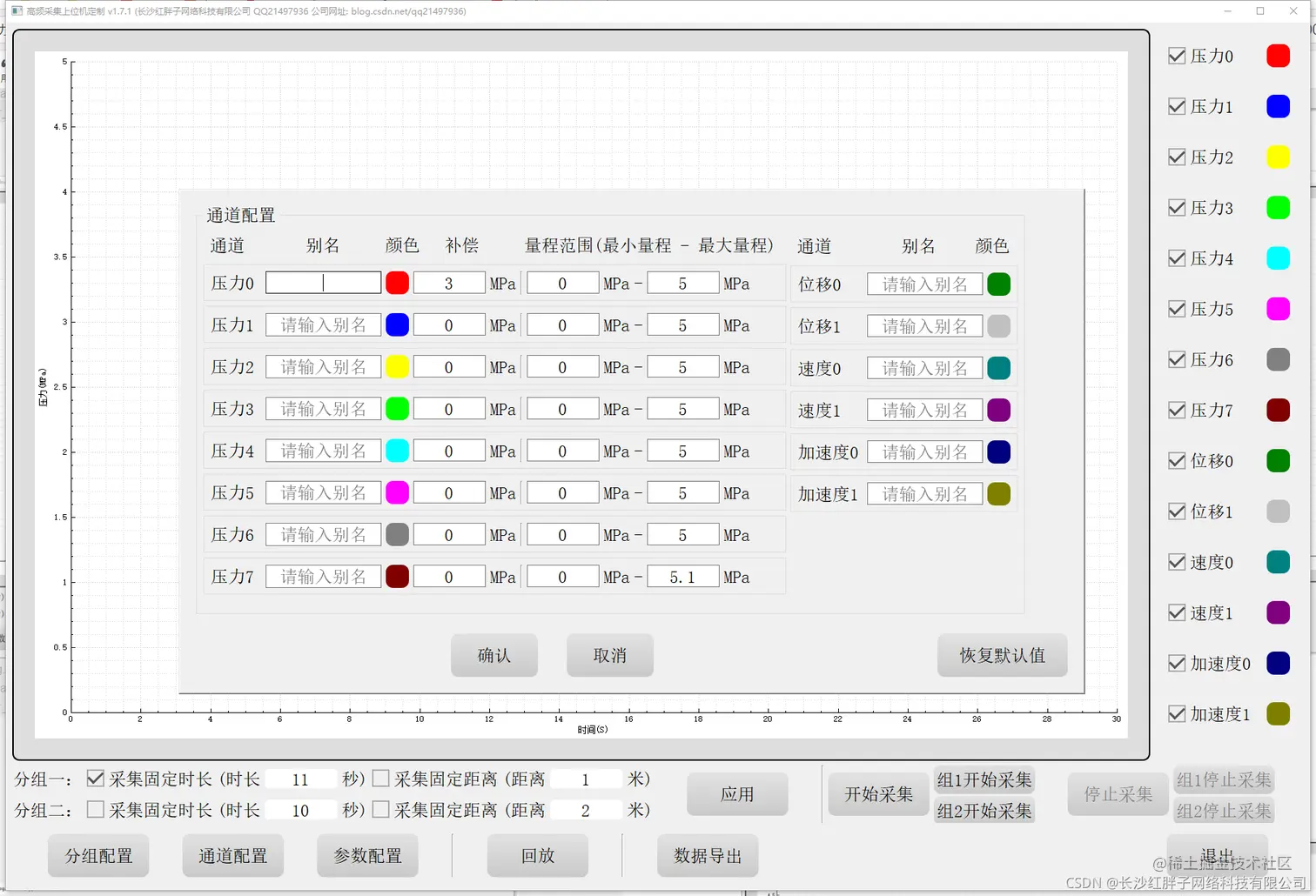Start group 1 via 组1开始采集
Image resolution: width=1316 pixels, height=896 pixels.
(x=984, y=779)
